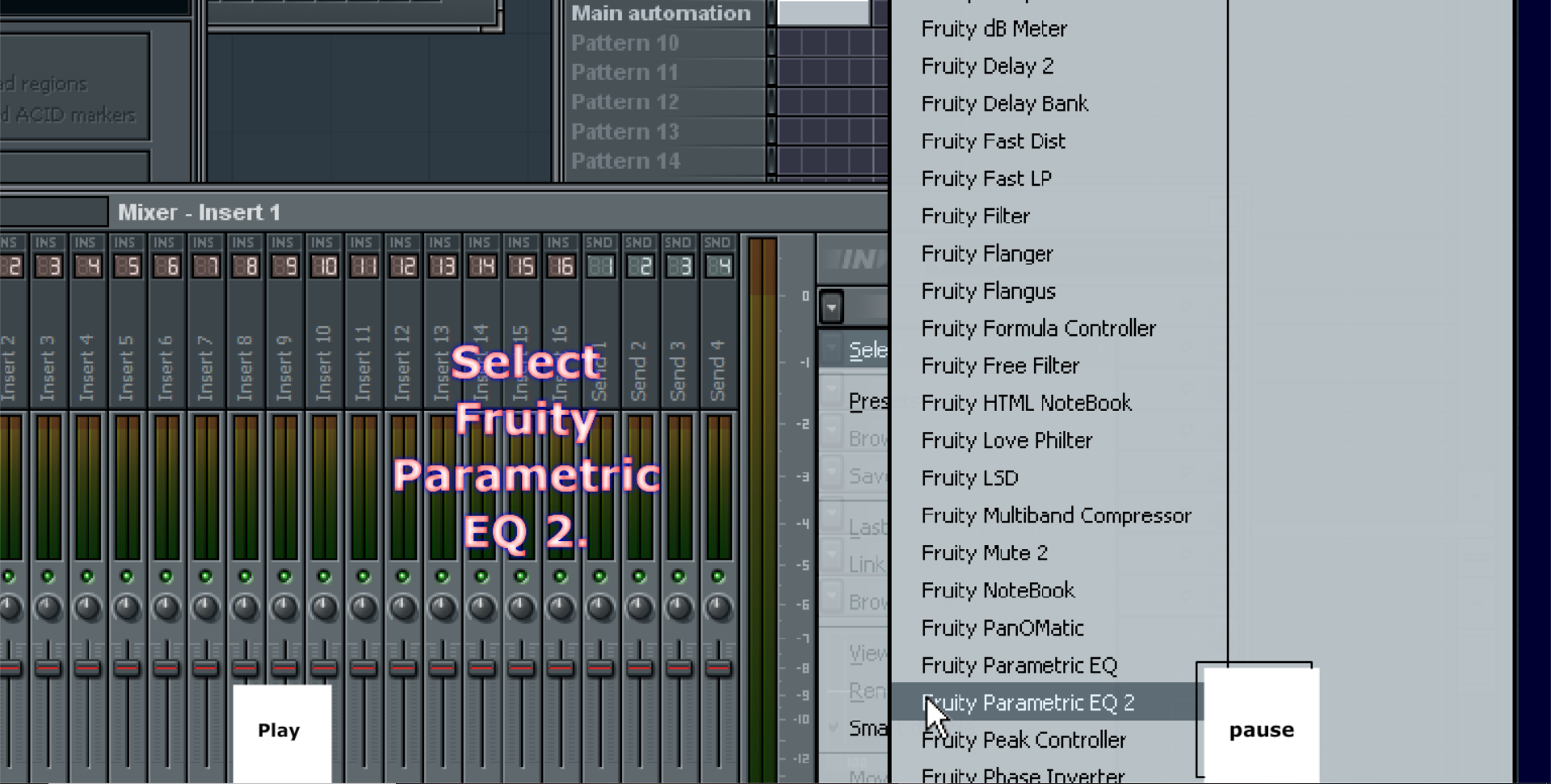Choose Fruity NoteBook plugin
The image size is (1551, 784).
point(998,590)
